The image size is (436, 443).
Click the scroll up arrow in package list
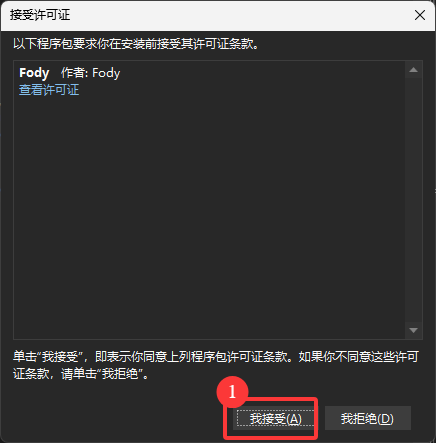[x=413, y=70]
